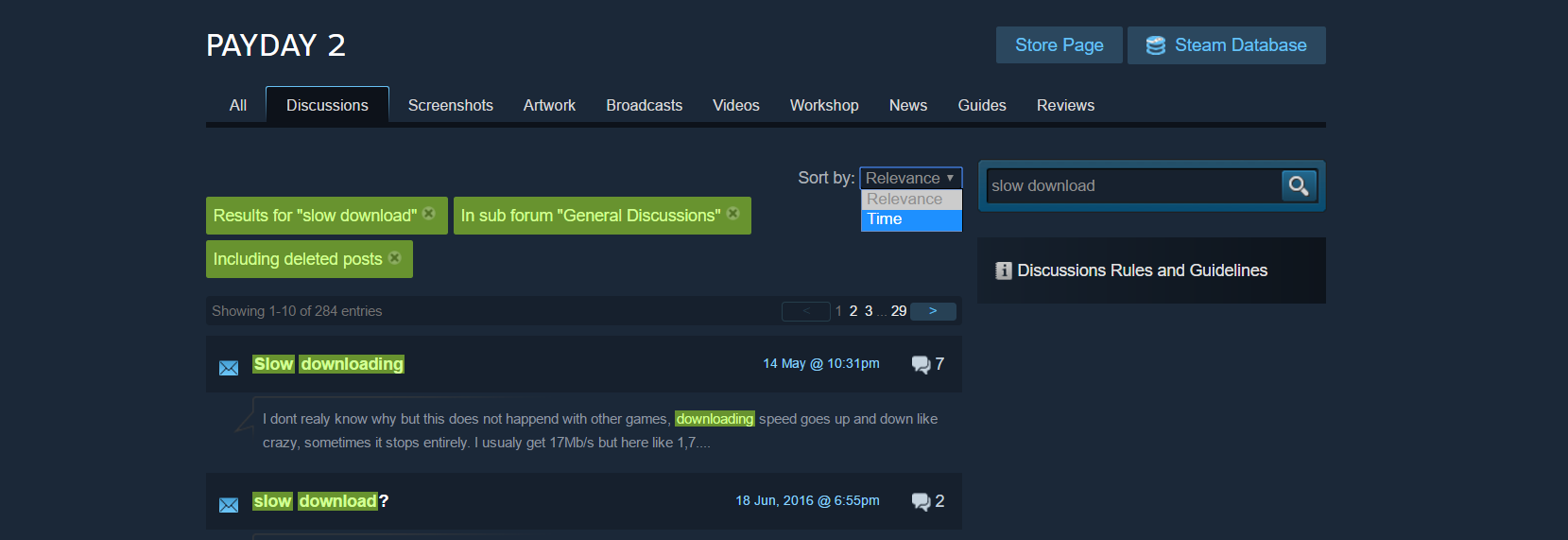Screen dimensions: 1568x540
Task: Open Steam Database button
Action: [x=1227, y=45]
